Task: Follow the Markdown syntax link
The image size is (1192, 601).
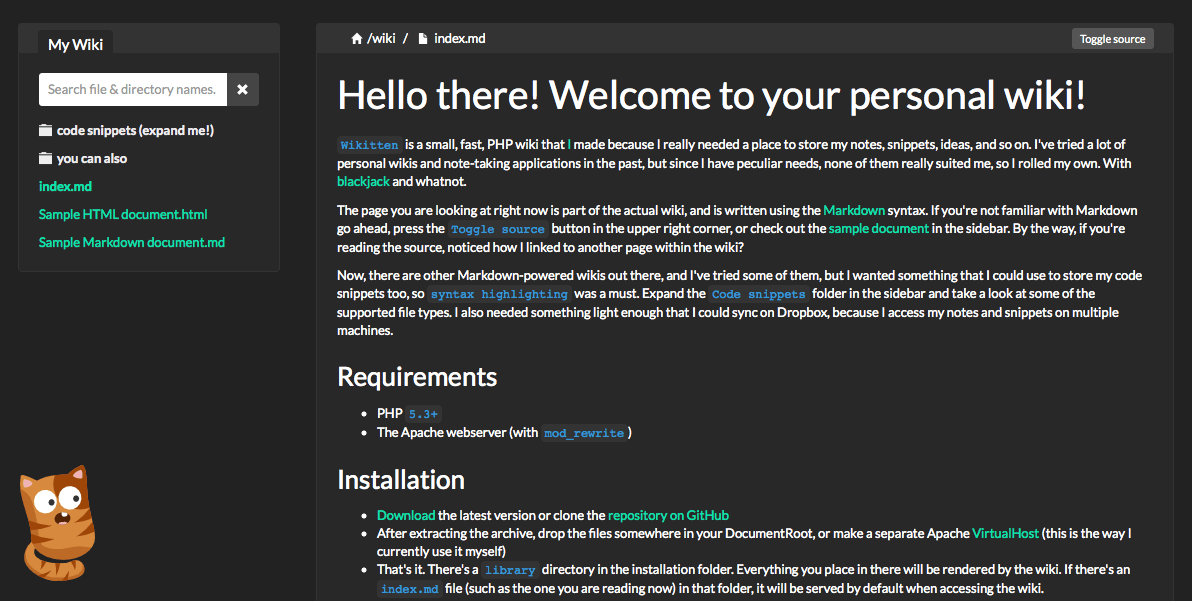Action: point(853,210)
